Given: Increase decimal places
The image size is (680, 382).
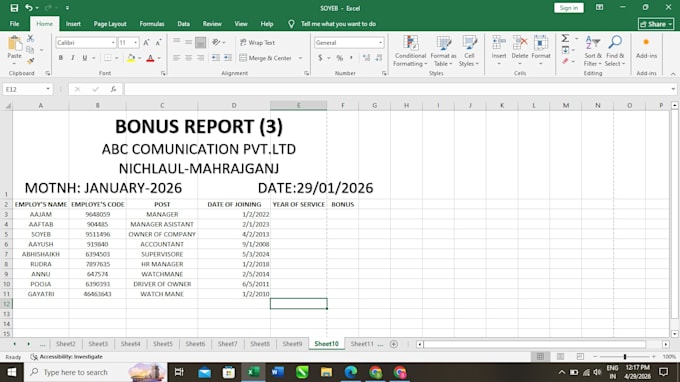Looking at the screenshot, I should point(366,58).
